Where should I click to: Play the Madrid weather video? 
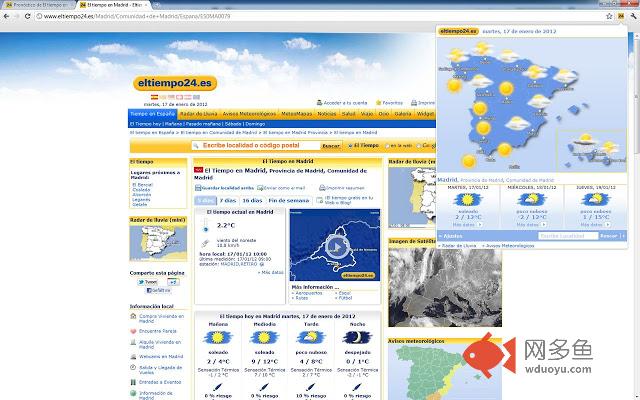(x=337, y=247)
